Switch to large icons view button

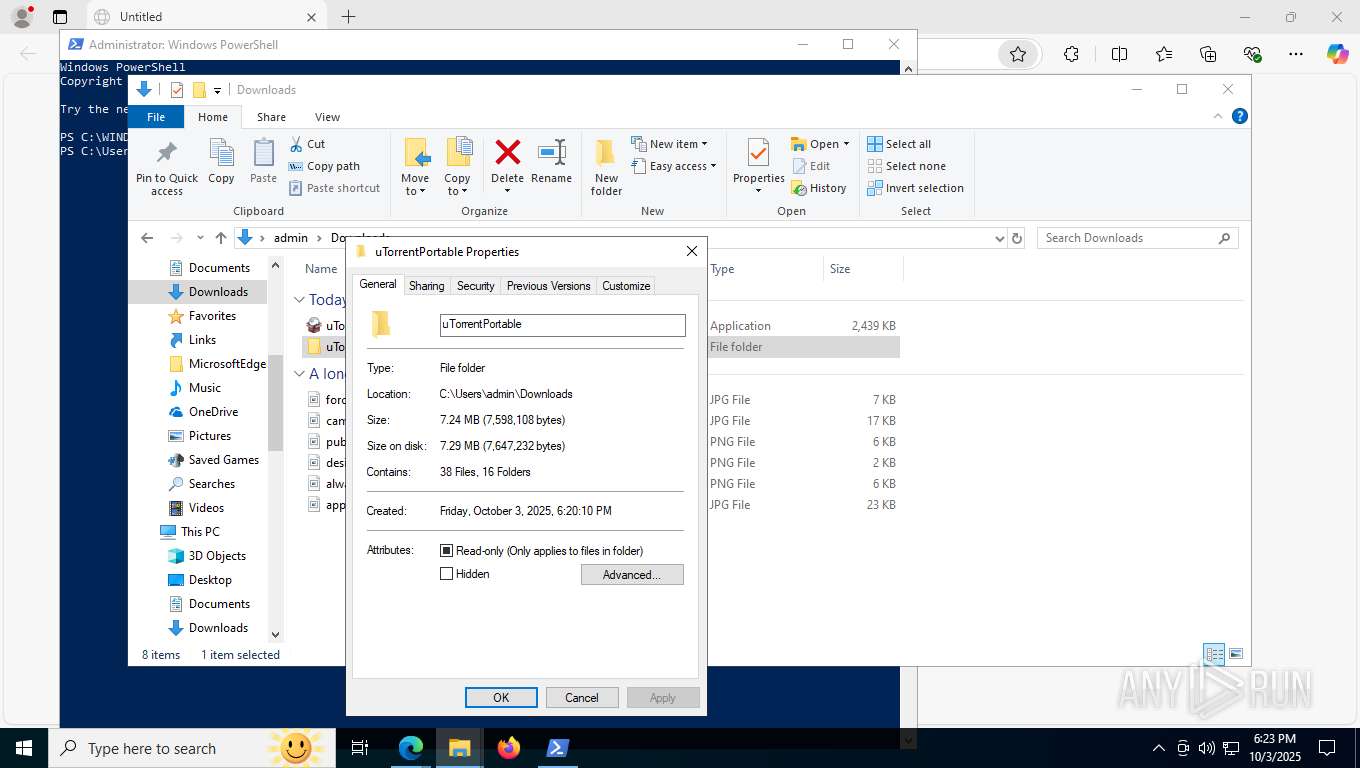coord(1236,655)
